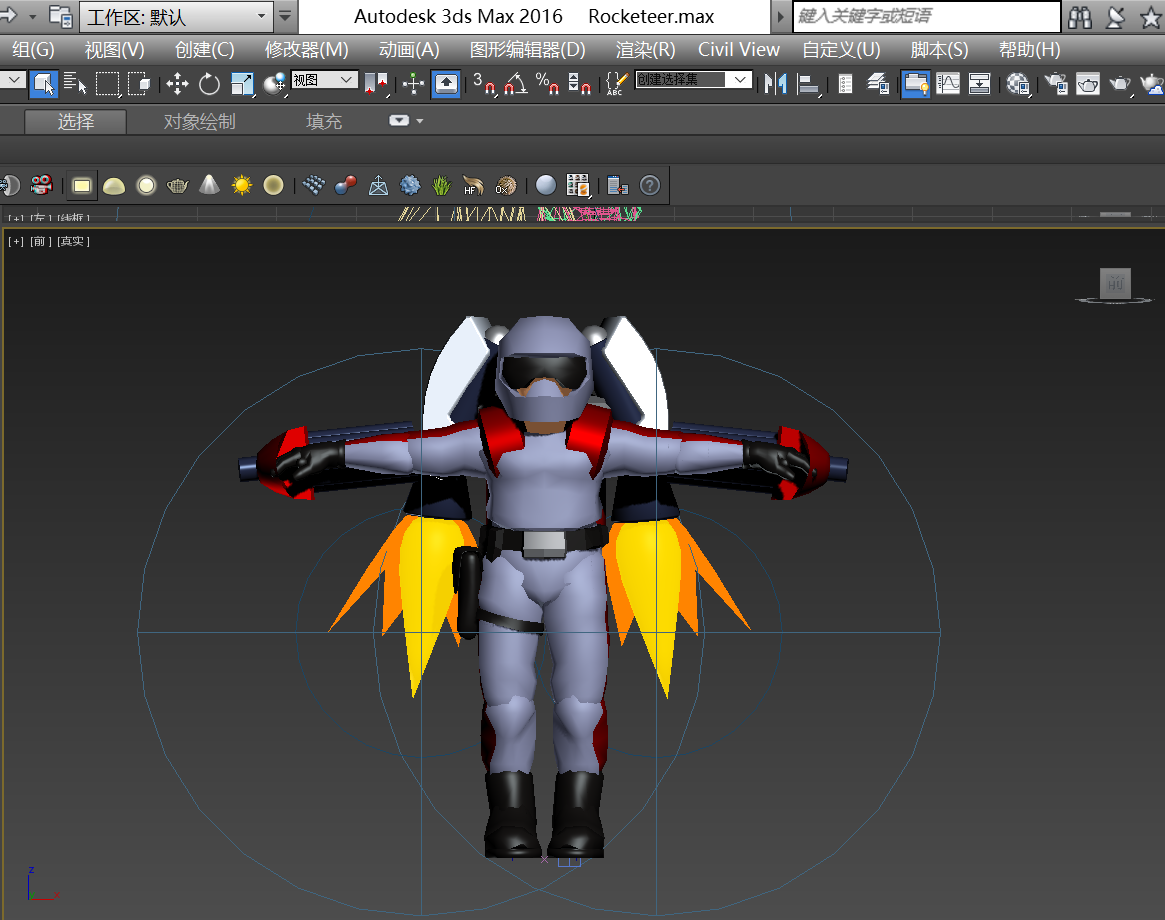Toggle the Scene Explorer
1165x920 pixels.
pos(846,83)
